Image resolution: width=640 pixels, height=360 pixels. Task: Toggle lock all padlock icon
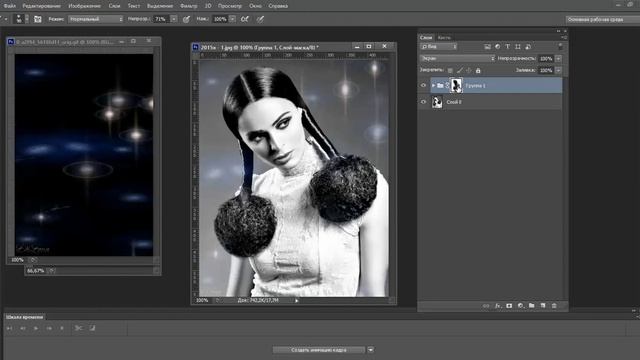click(478, 71)
